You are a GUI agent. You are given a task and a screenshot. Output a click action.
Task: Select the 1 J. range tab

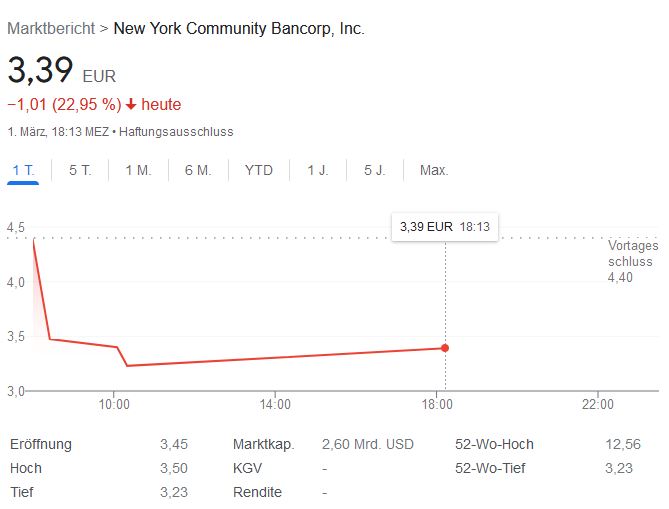click(318, 170)
